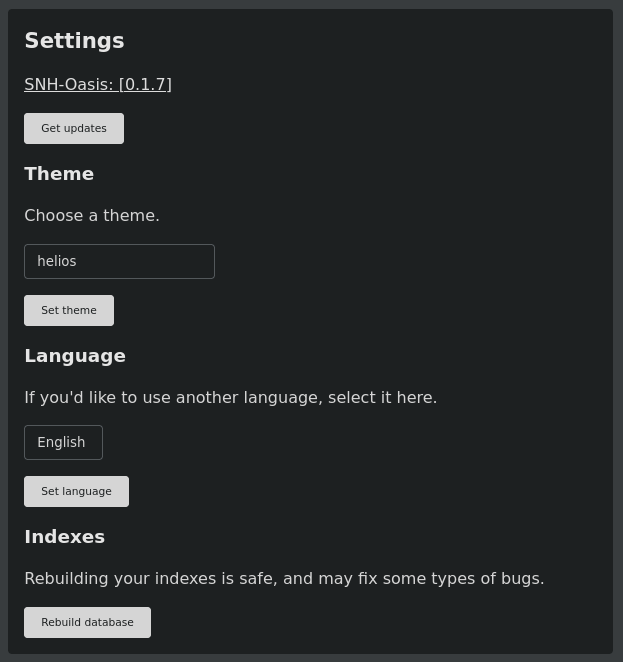Start the Rebuild database action
The height and width of the screenshot is (662, 623).
coord(87,622)
